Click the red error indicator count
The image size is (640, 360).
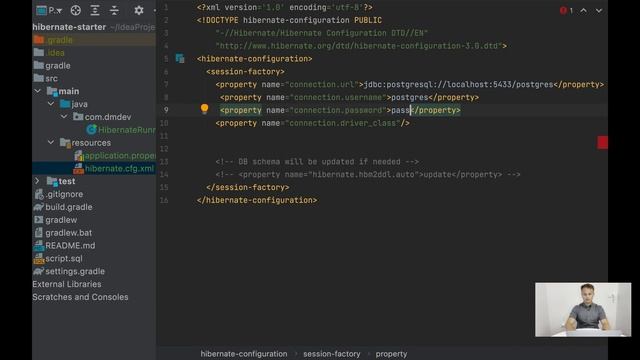coord(567,11)
